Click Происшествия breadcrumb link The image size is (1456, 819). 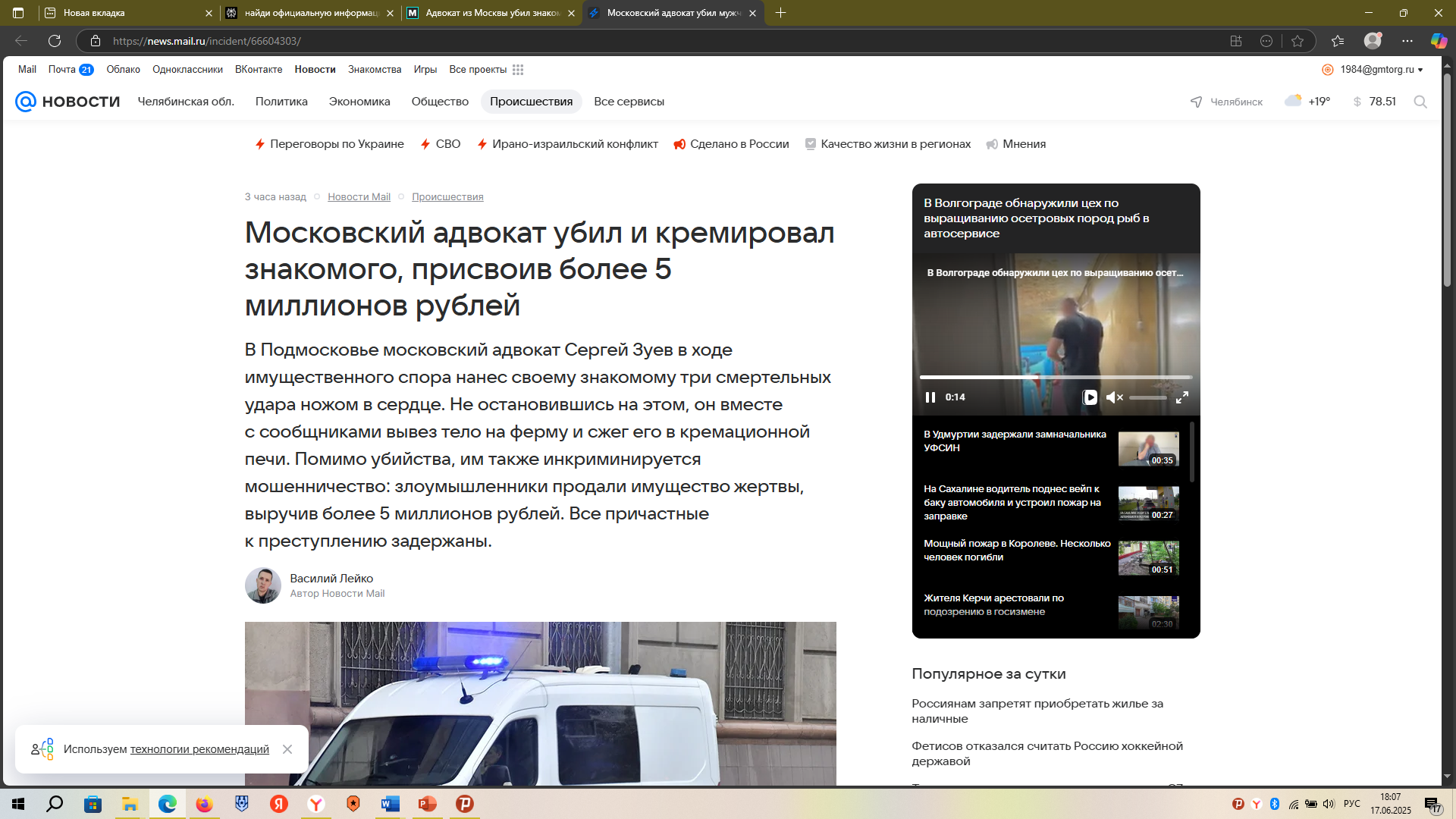447,197
